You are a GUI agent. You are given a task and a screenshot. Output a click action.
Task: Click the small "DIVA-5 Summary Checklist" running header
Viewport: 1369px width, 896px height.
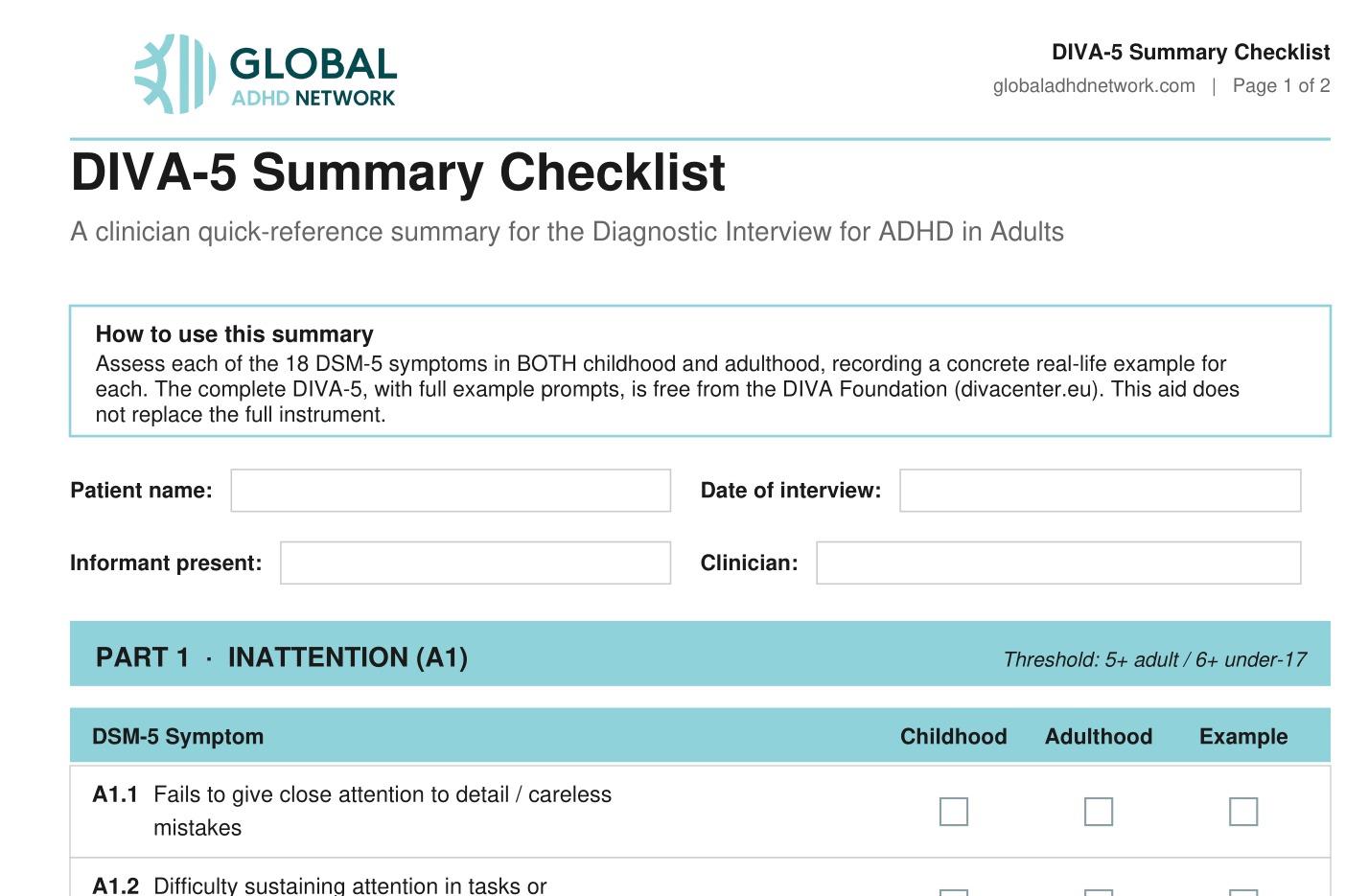[1191, 52]
